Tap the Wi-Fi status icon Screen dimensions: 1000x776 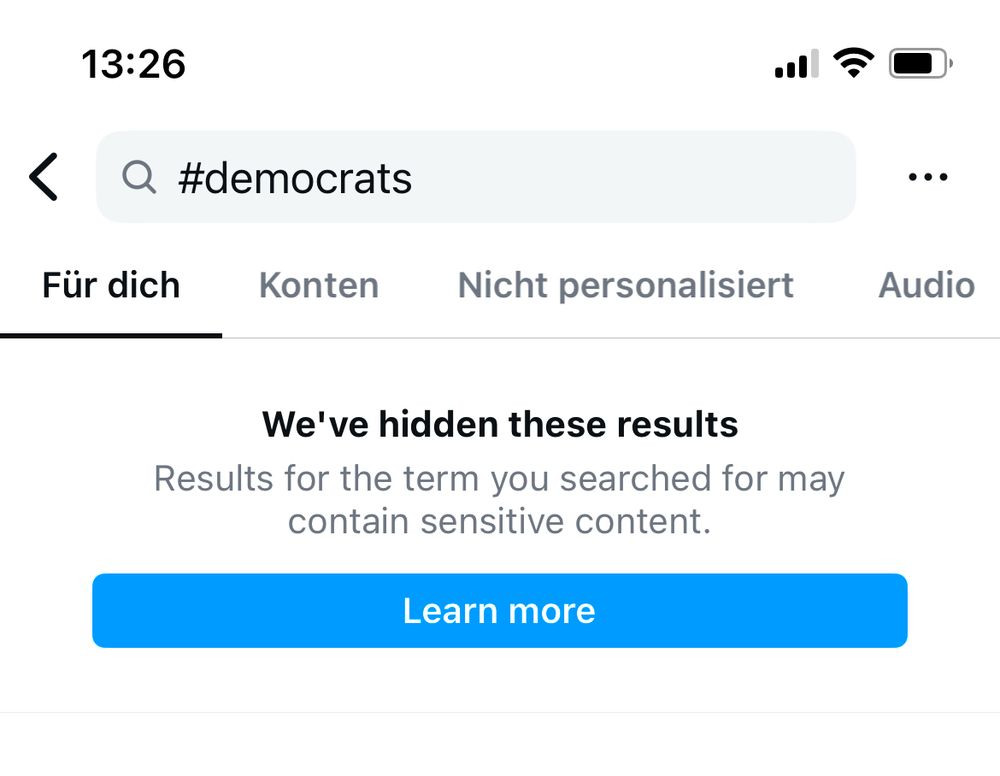pos(853,64)
